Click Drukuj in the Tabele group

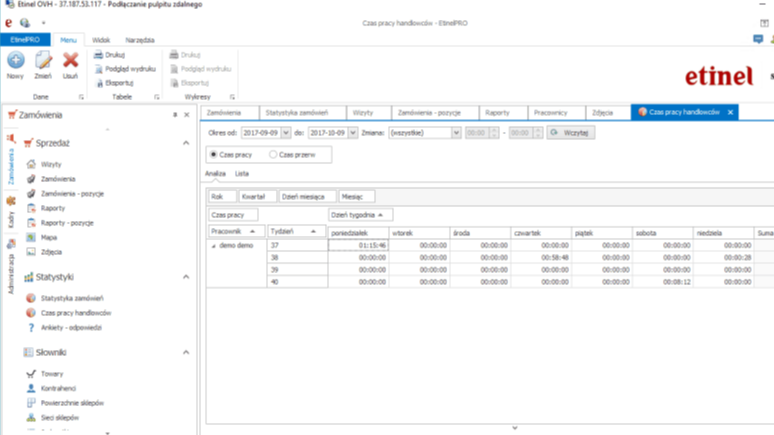(x=110, y=55)
